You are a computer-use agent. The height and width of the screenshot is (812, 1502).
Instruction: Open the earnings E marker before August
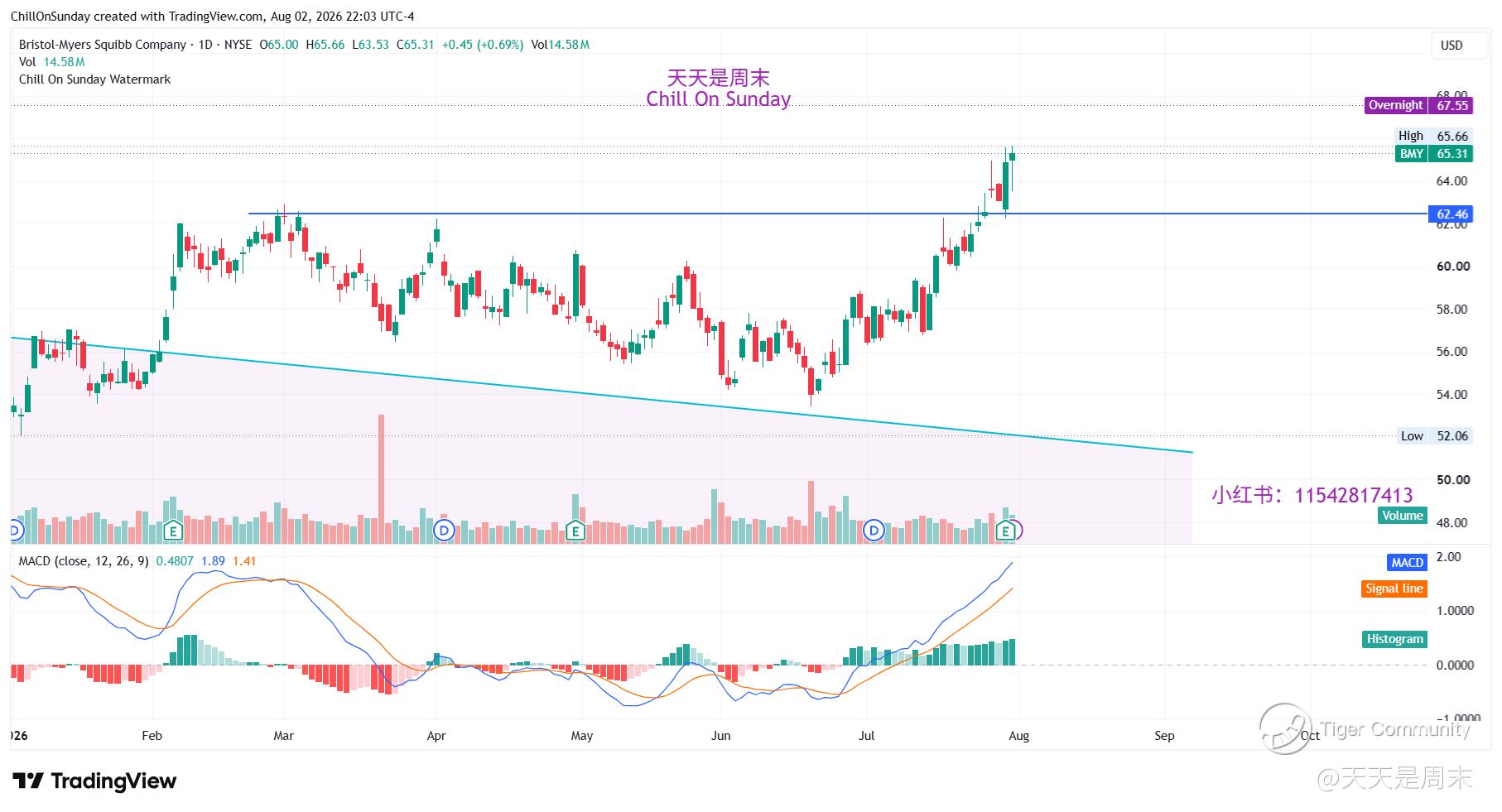(1006, 530)
